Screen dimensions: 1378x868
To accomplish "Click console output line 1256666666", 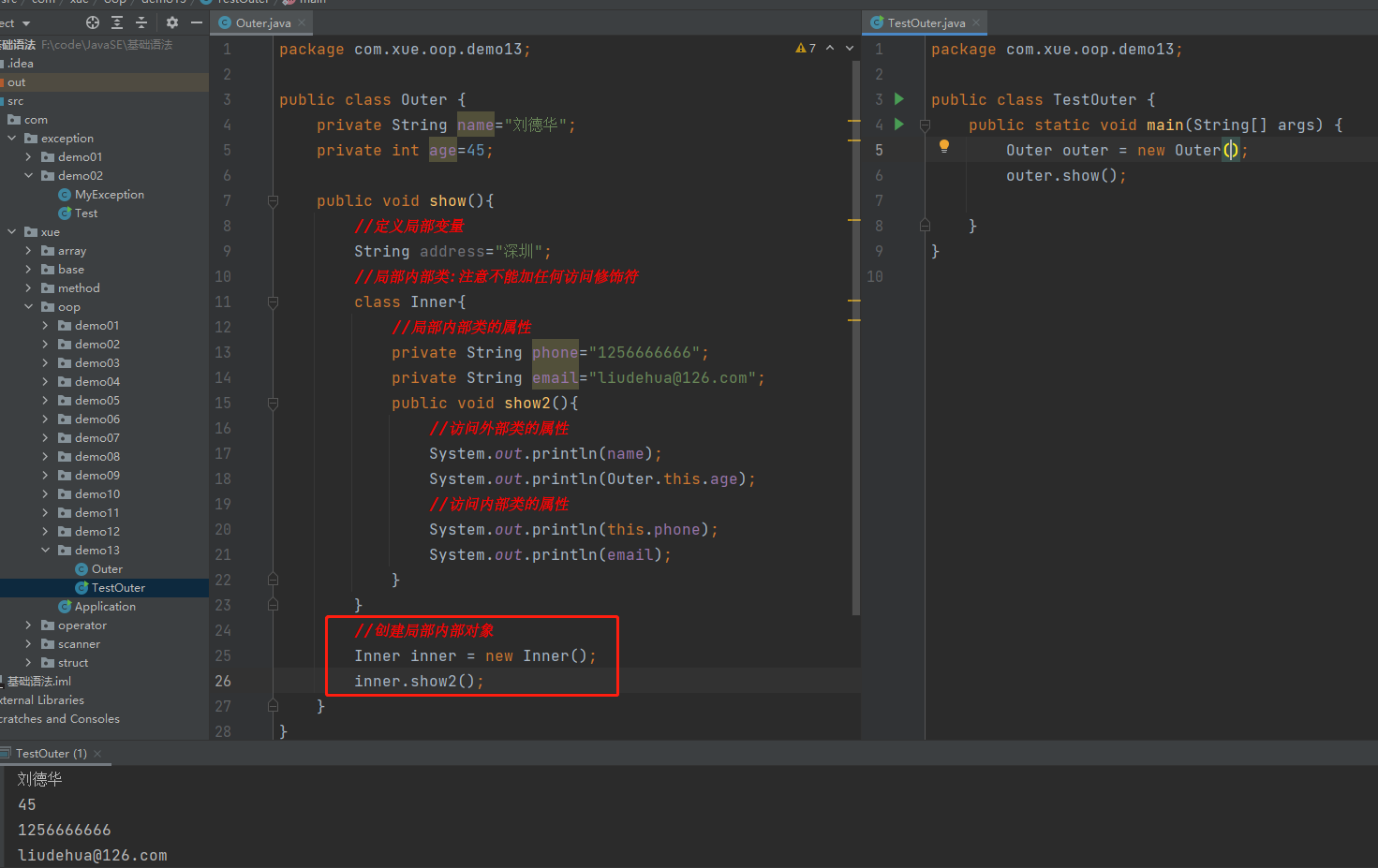I will 65,831.
